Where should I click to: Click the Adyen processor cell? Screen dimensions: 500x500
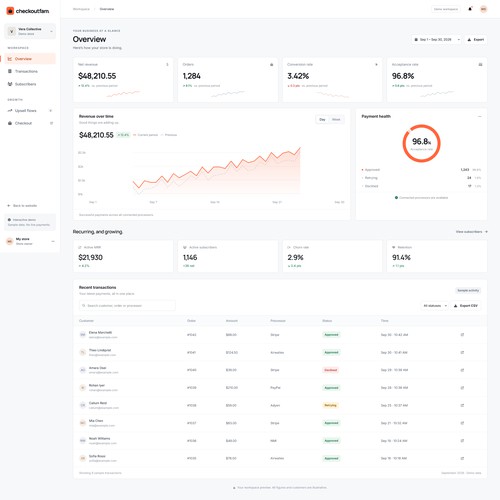pyautogui.click(x=275, y=405)
